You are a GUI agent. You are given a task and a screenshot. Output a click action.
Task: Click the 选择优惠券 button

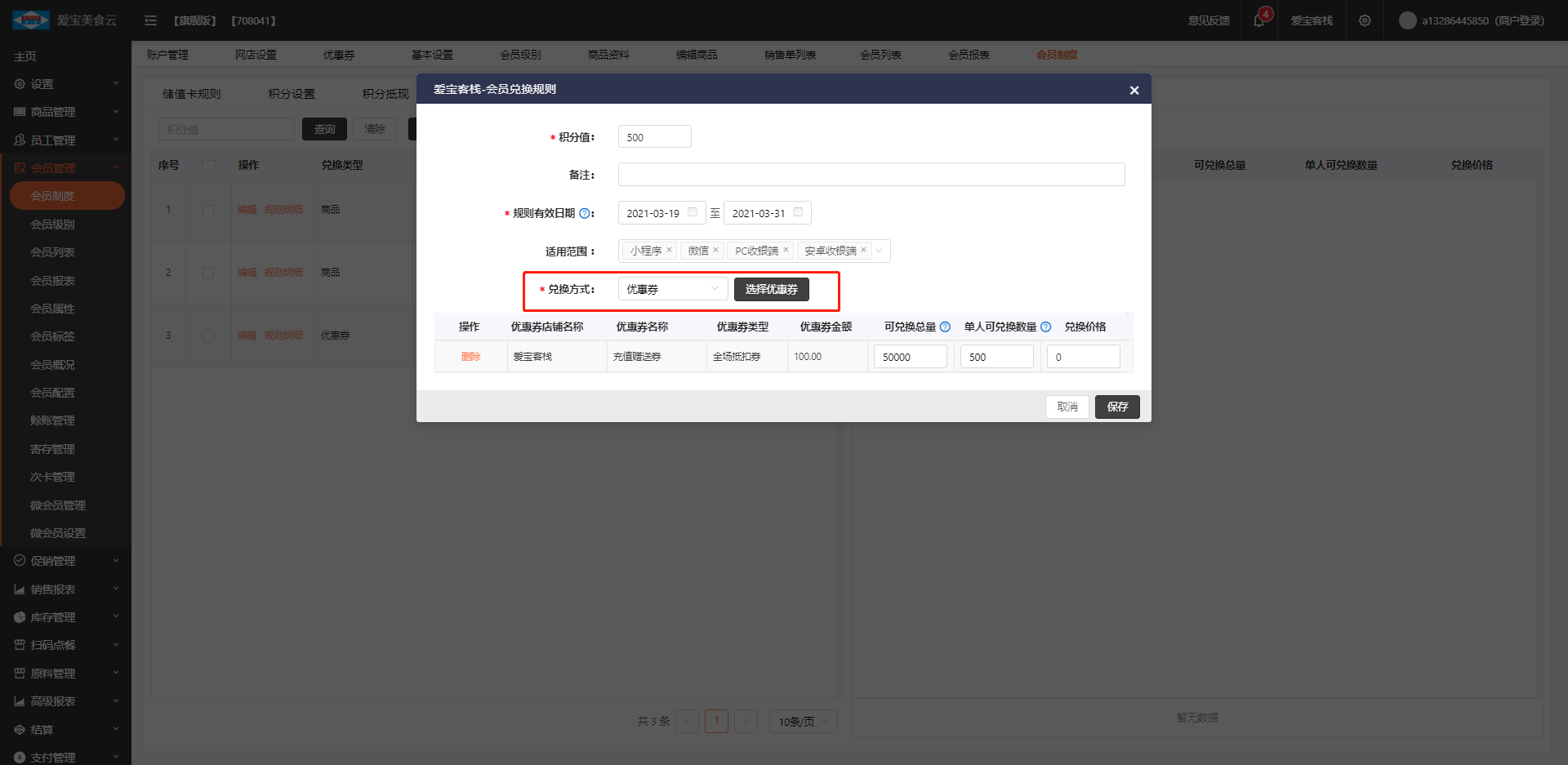(x=771, y=289)
